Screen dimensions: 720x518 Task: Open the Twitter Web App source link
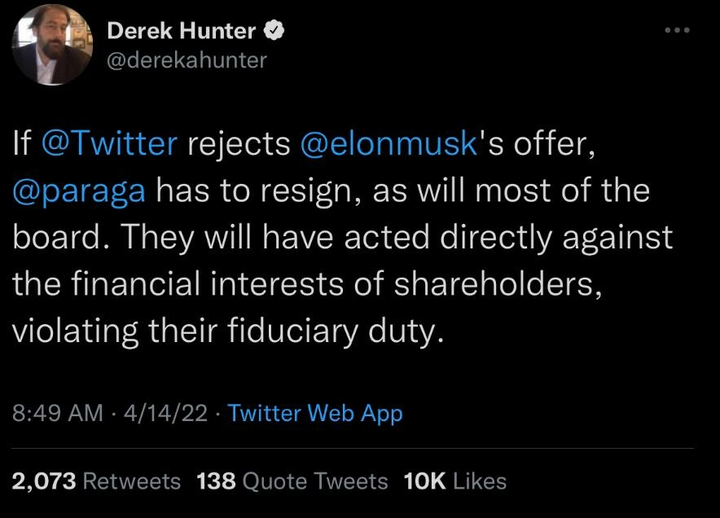[x=315, y=413]
